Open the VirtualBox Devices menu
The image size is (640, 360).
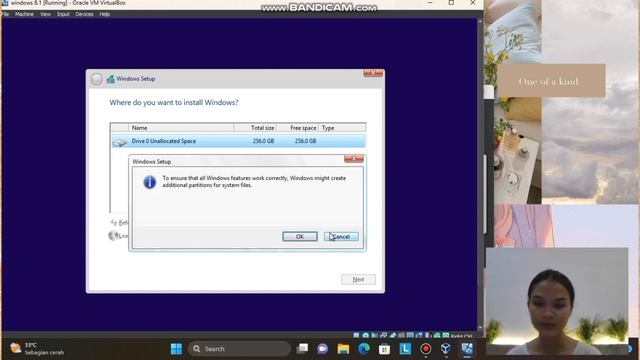pyautogui.click(x=84, y=14)
